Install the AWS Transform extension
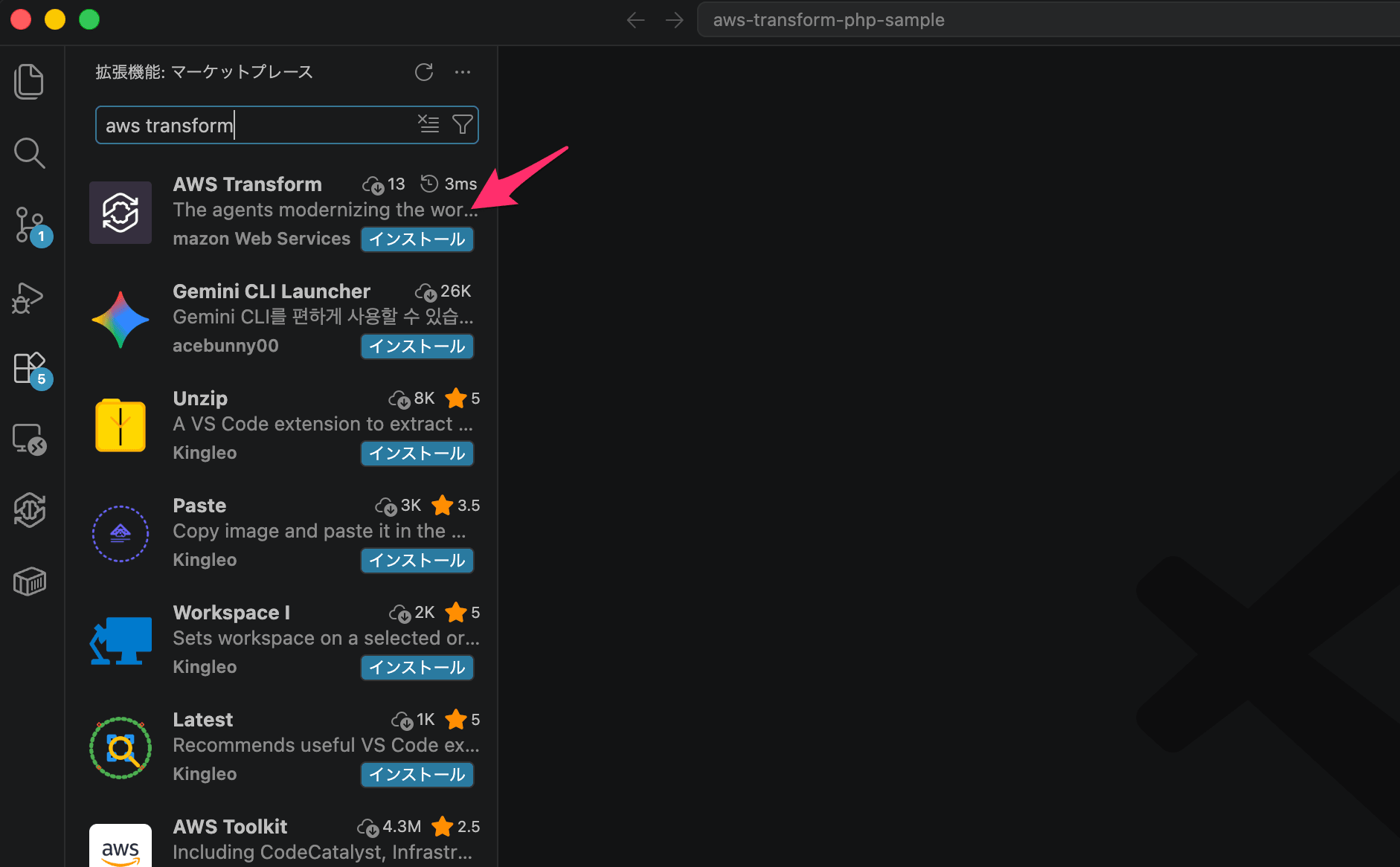 pos(417,239)
